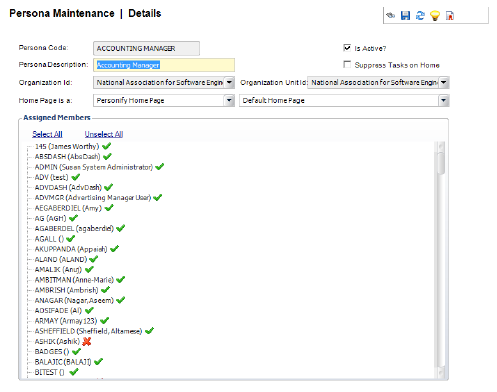Enable Suppress Tasks on Home checkbox
Image resolution: width=497 pixels, height=392 pixels.
347,64
